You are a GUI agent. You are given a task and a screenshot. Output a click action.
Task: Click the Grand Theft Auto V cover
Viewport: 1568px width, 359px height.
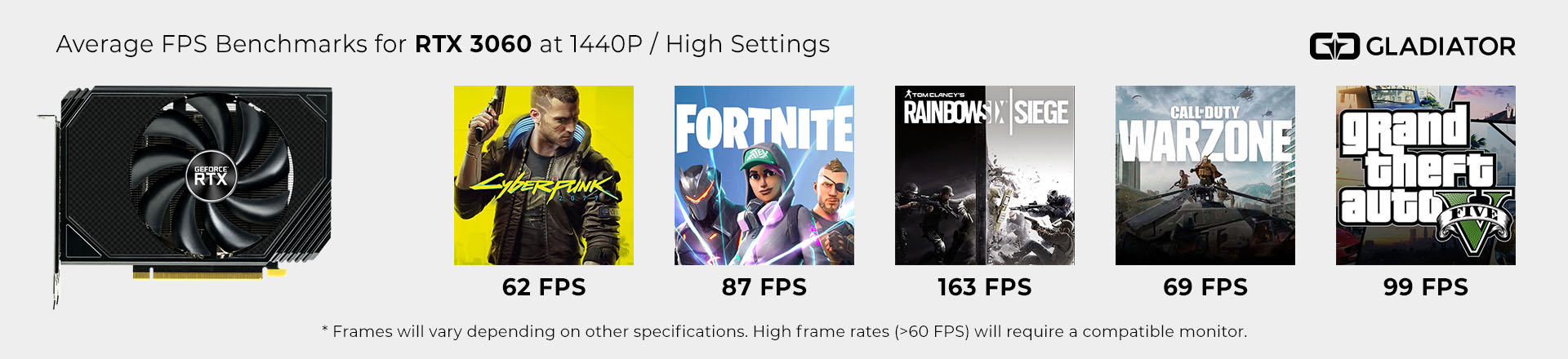tap(1426, 175)
